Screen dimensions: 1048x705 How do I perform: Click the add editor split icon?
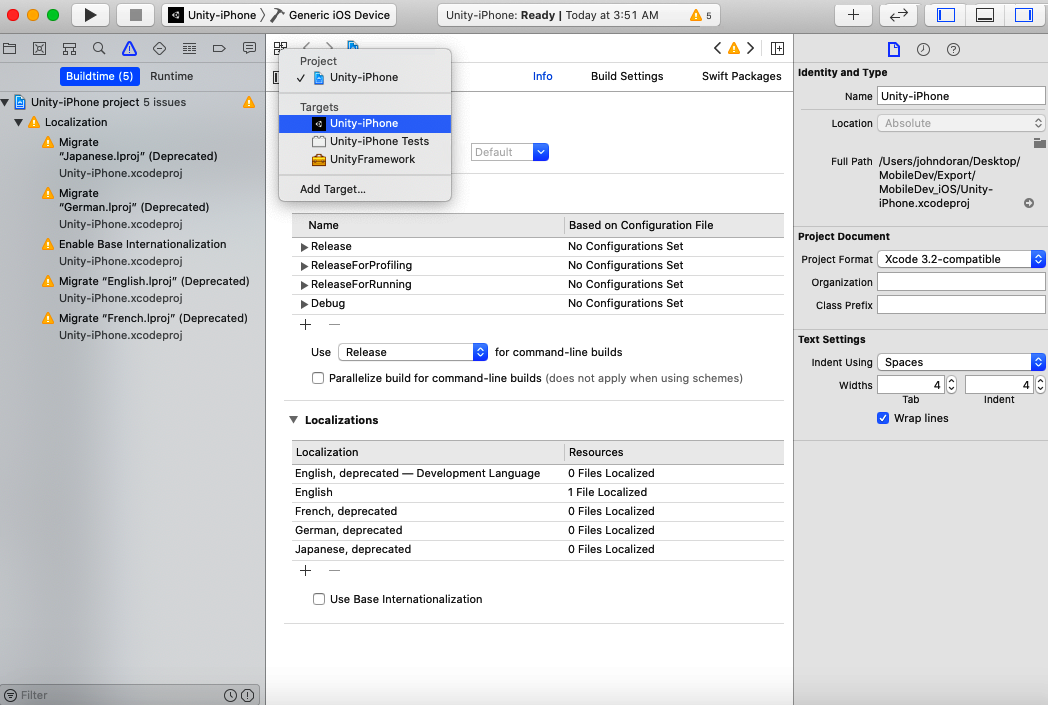pos(777,48)
